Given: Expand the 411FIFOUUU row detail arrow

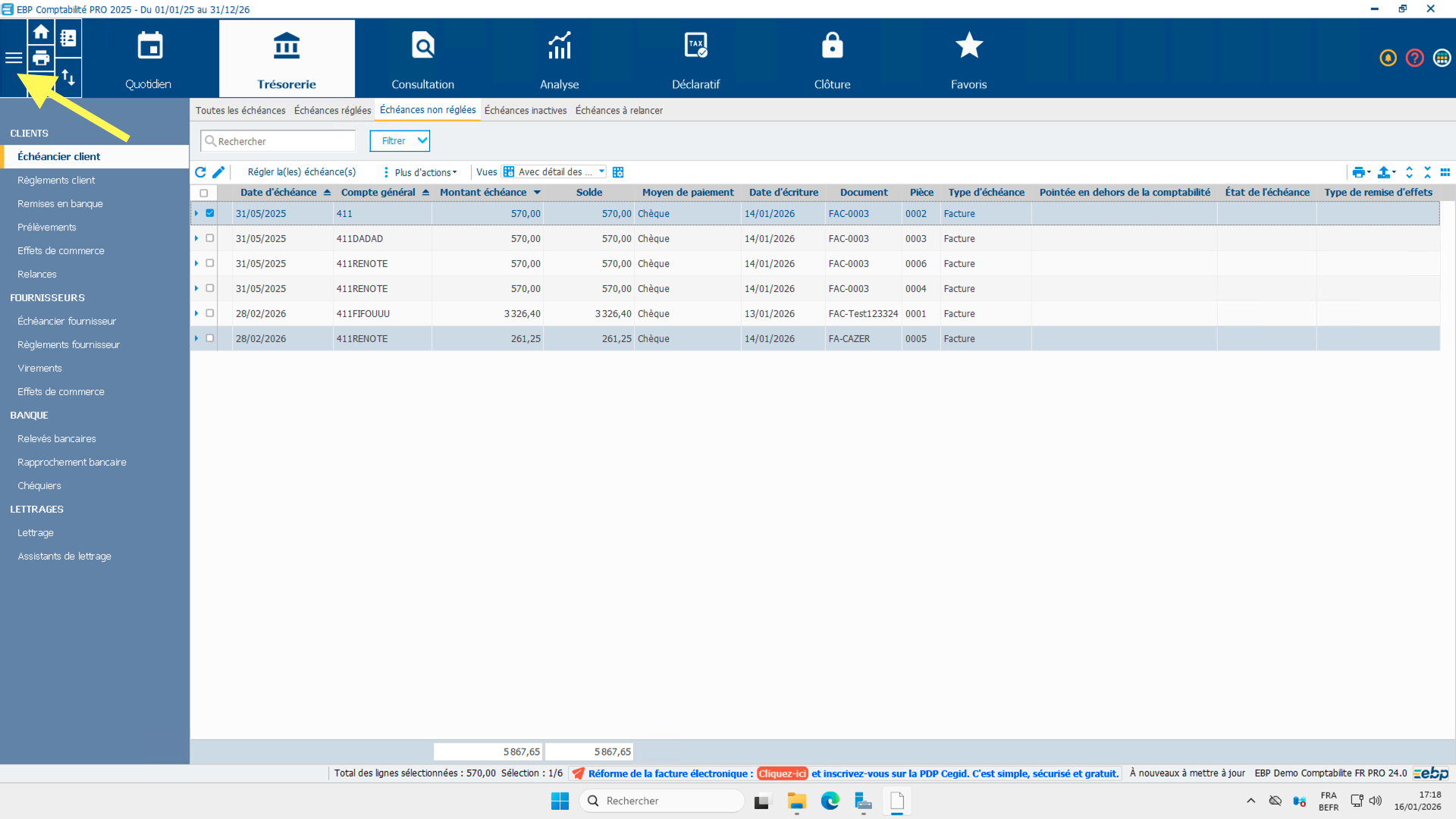Looking at the screenshot, I should (196, 313).
